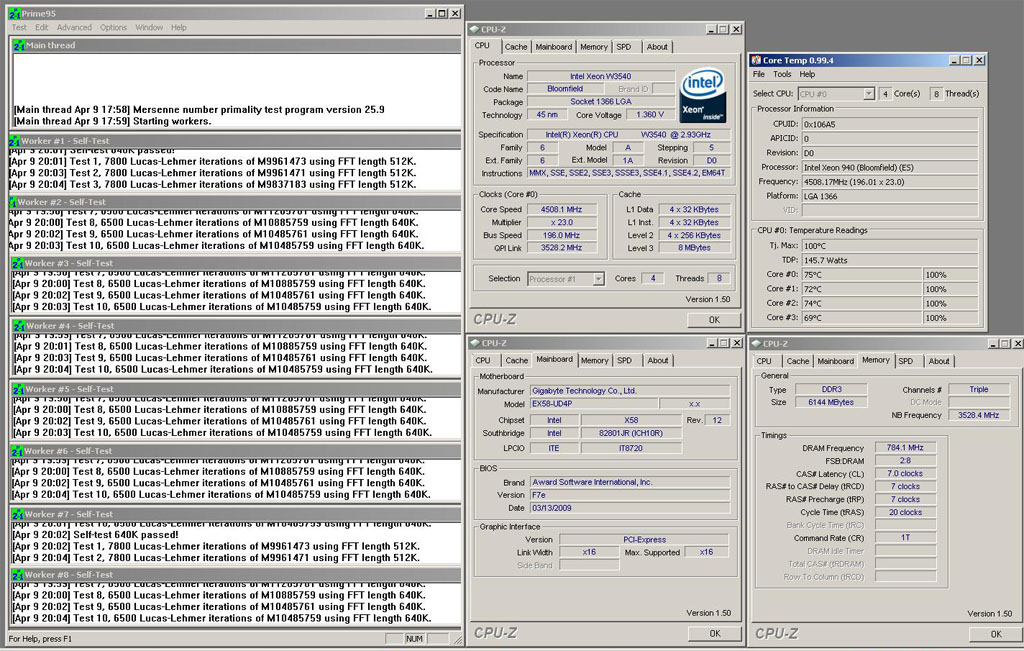Expand the Processor #1 selection dropdown in CPU-Z
The height and width of the screenshot is (651, 1024).
point(598,279)
